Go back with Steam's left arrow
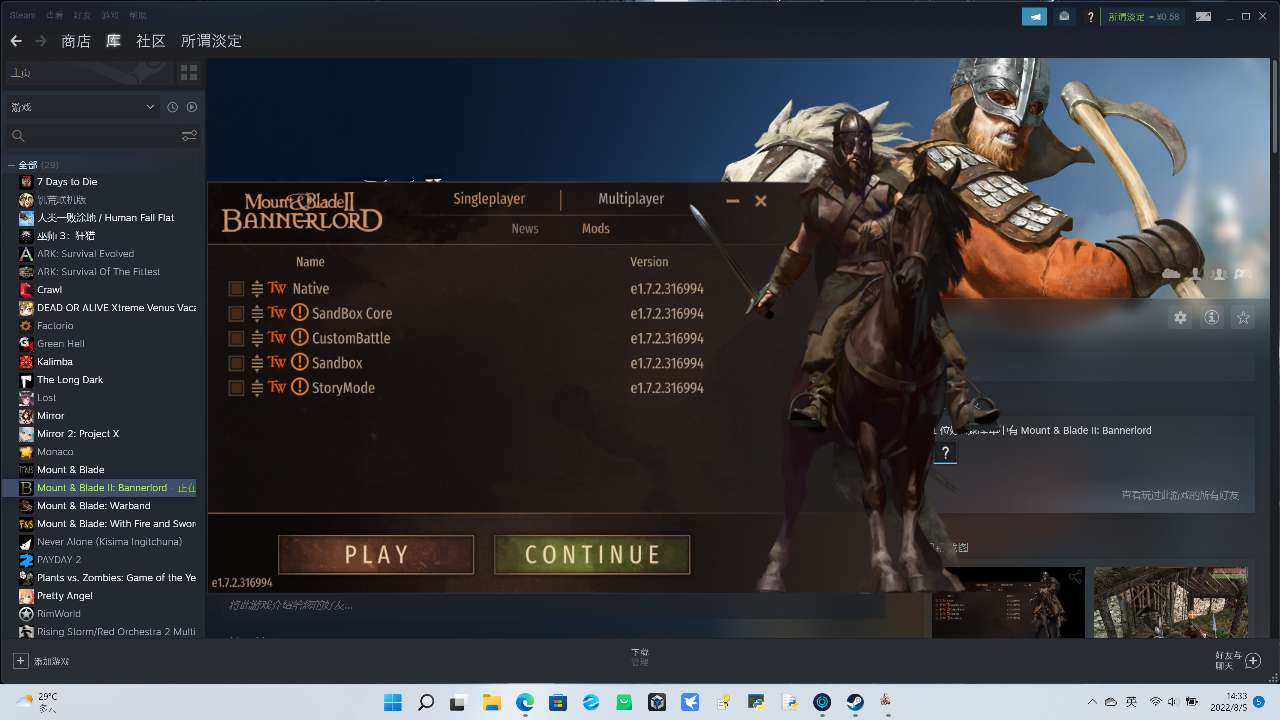Viewport: 1280px width, 720px height. [15, 41]
